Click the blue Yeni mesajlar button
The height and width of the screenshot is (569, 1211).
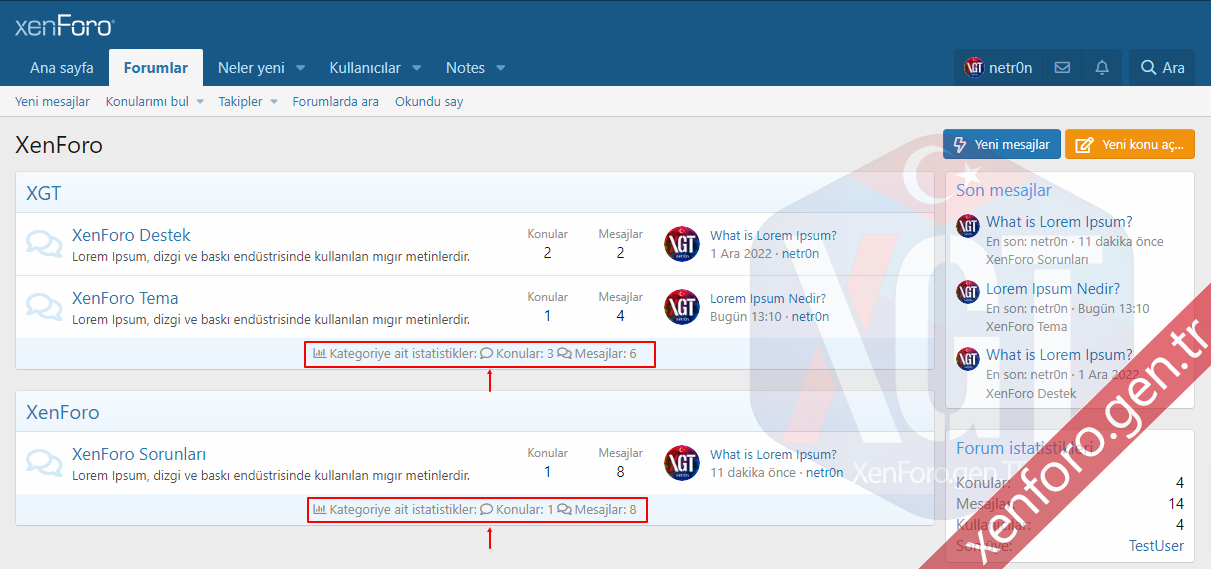(1001, 144)
